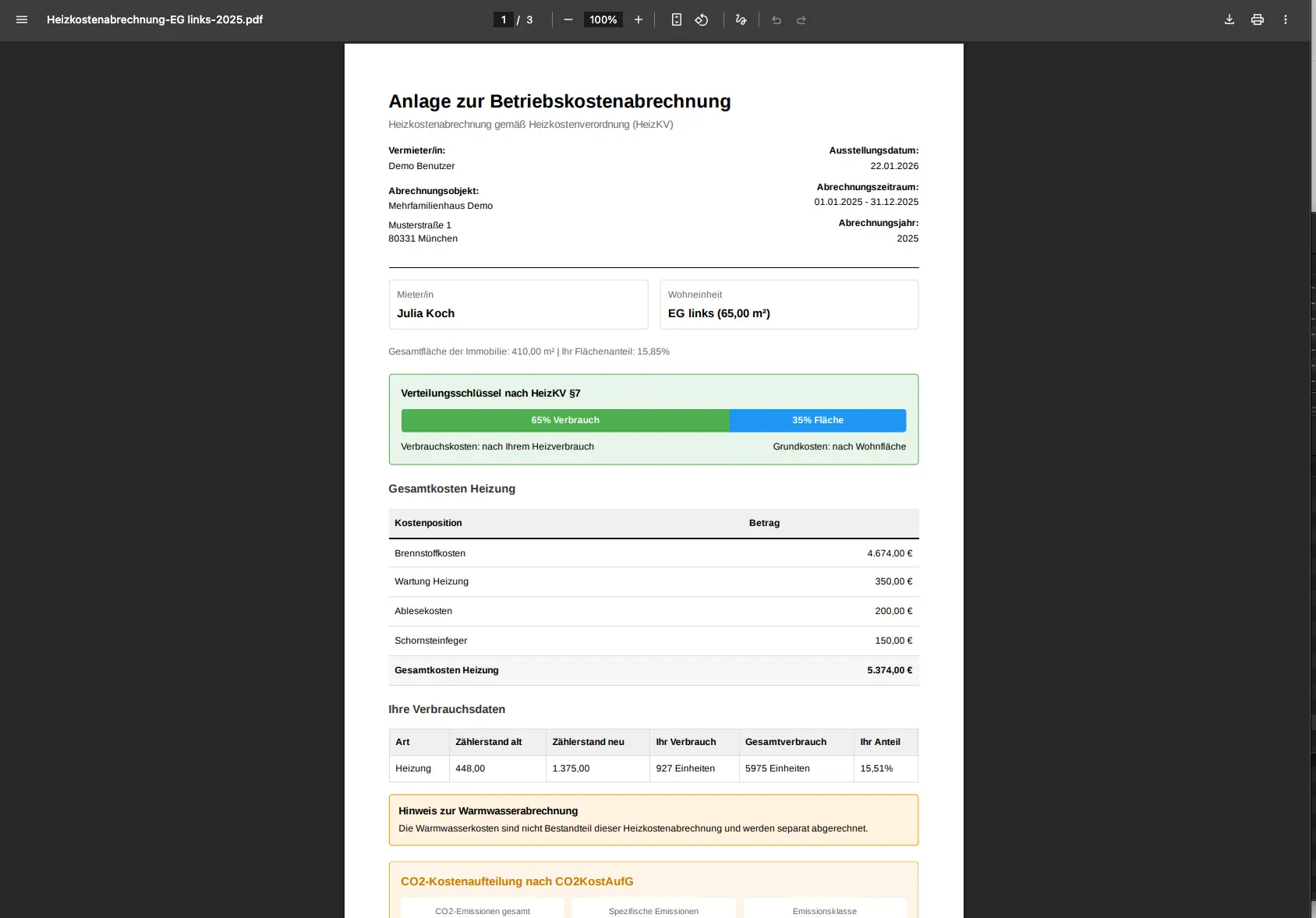Click the Emissionsklasse card label
Viewport: 1316px width, 918px height.
(x=825, y=911)
